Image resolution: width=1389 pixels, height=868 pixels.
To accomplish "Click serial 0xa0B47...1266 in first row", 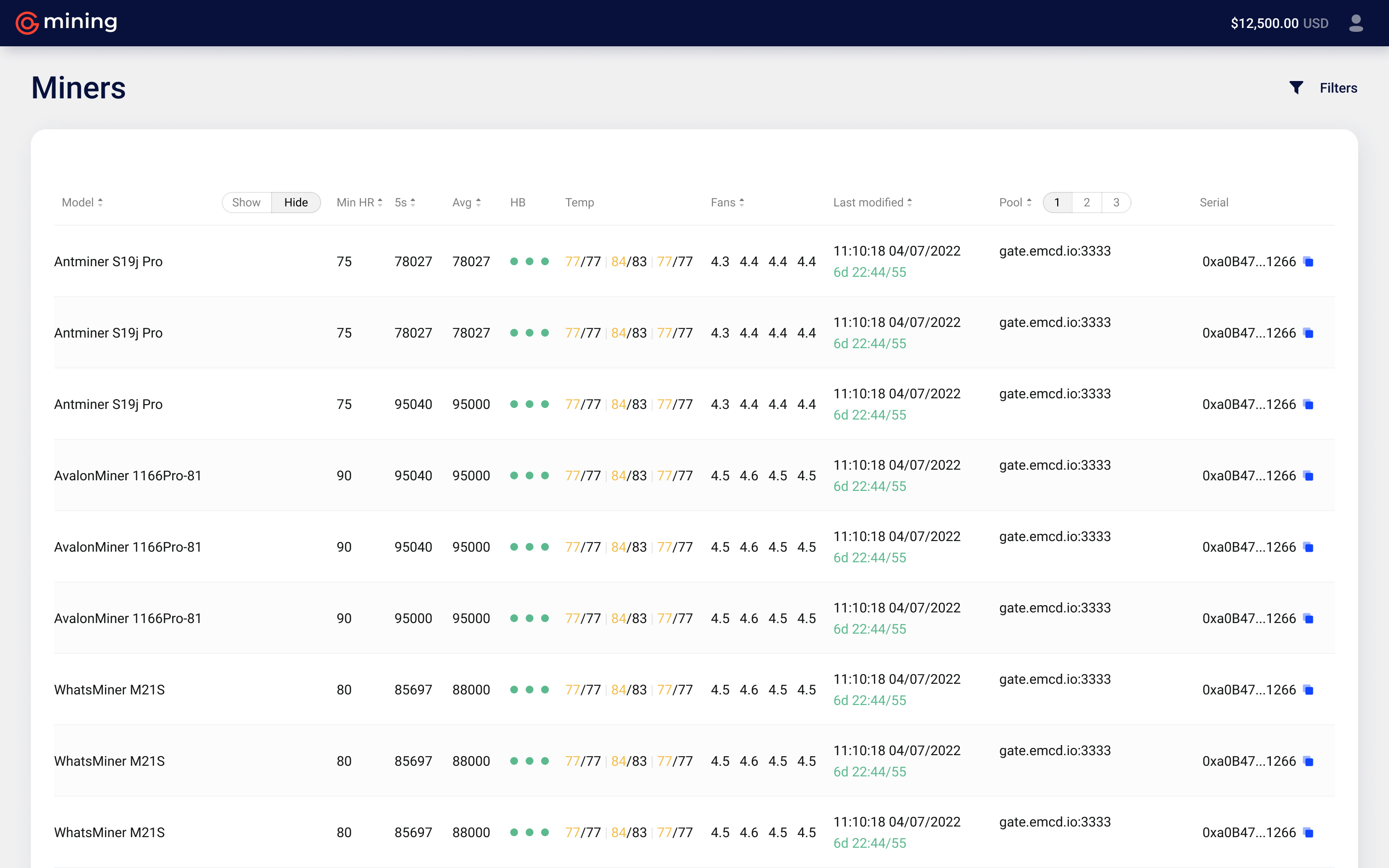I will [1249, 262].
